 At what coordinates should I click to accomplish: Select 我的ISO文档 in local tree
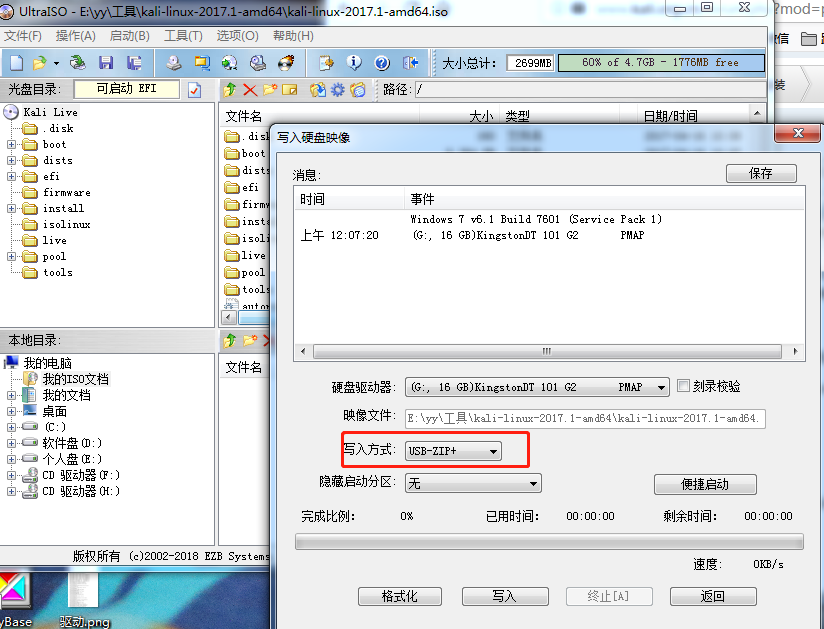coord(76,379)
